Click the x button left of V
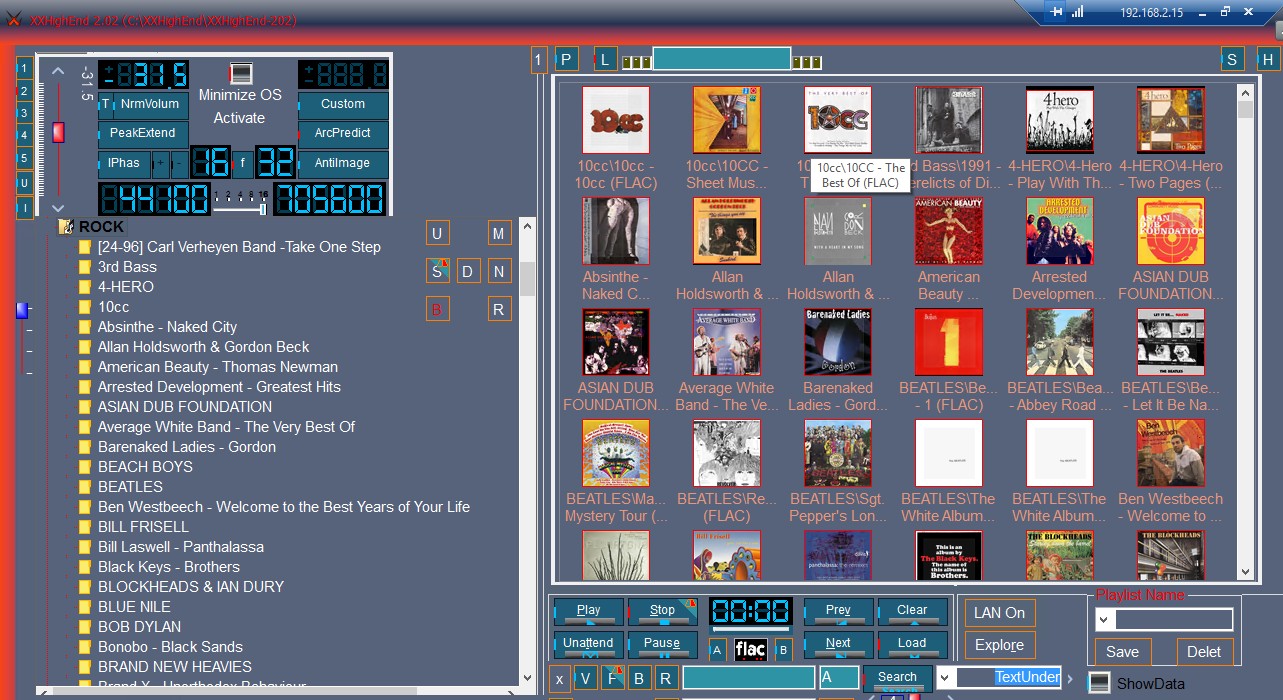Screen dimensions: 1283x700 [x=559, y=678]
